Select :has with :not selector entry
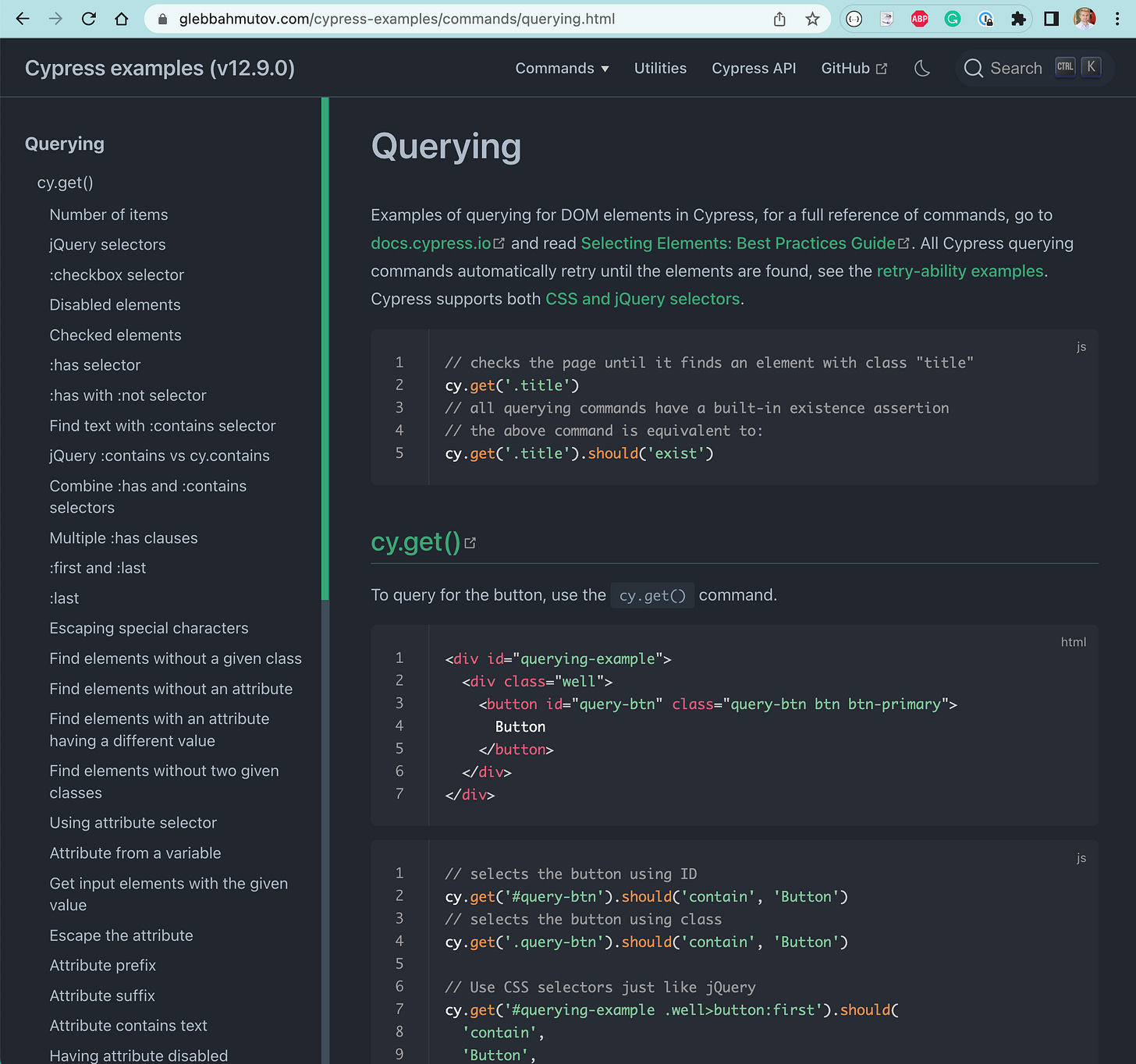Viewport: 1136px width, 1064px height. click(128, 395)
